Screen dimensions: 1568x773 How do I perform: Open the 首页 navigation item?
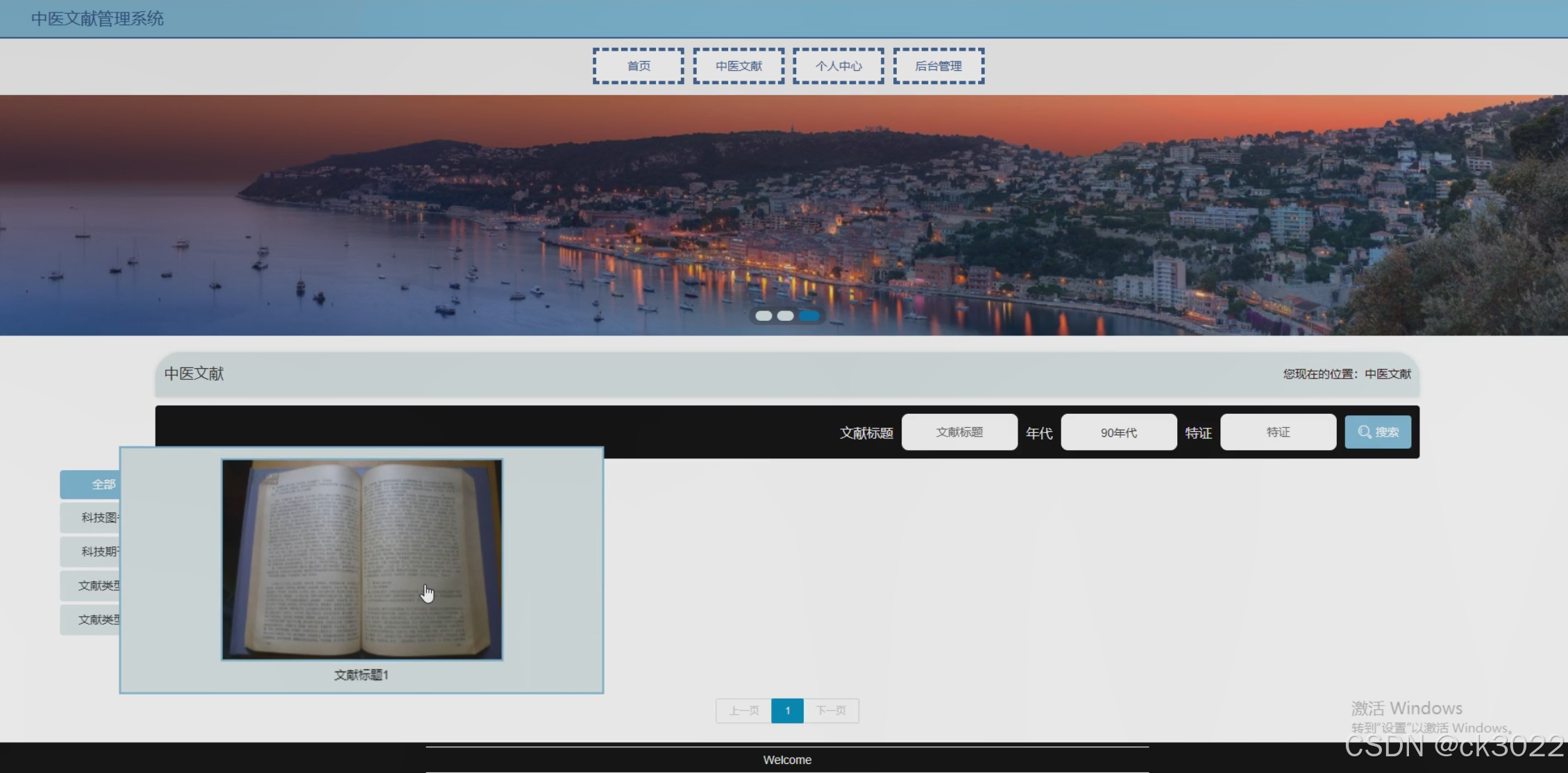[638, 66]
